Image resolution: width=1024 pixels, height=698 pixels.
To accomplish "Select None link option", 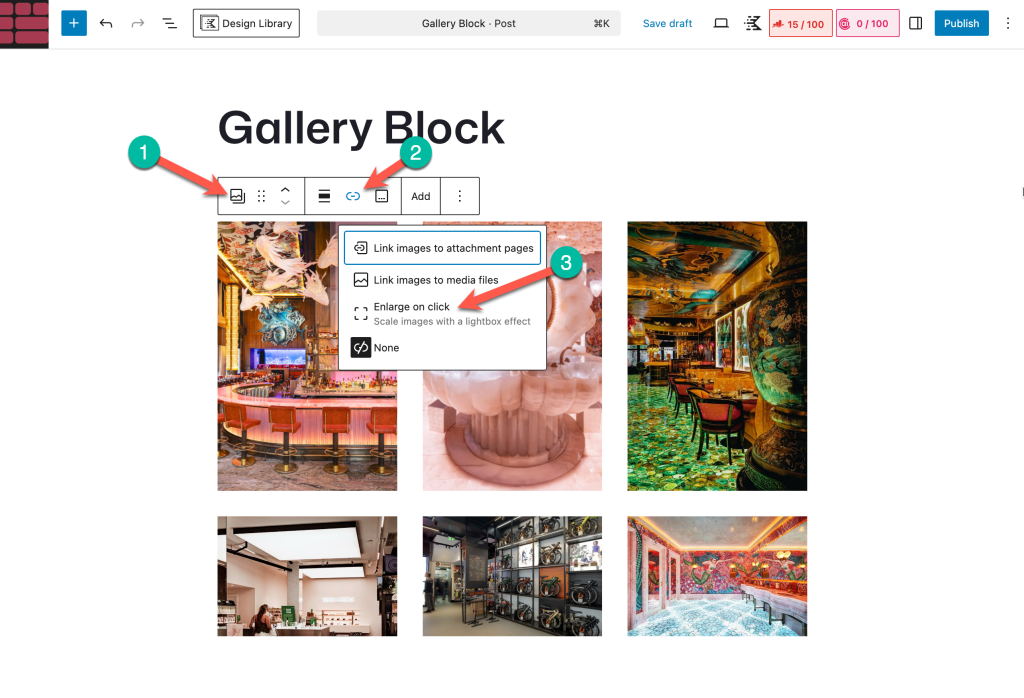I will tap(386, 348).
